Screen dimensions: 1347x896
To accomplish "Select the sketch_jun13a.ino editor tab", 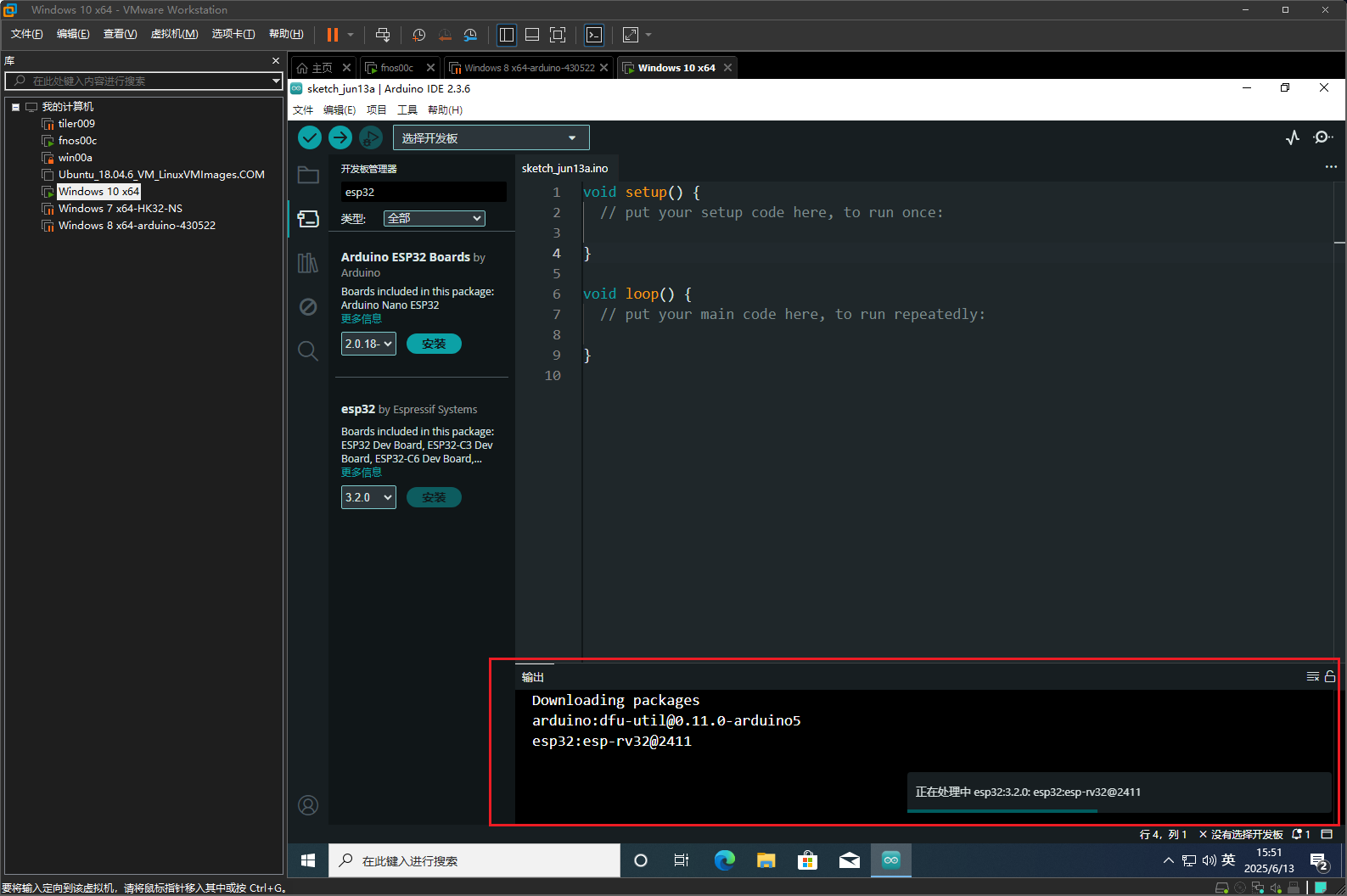I will tap(564, 168).
